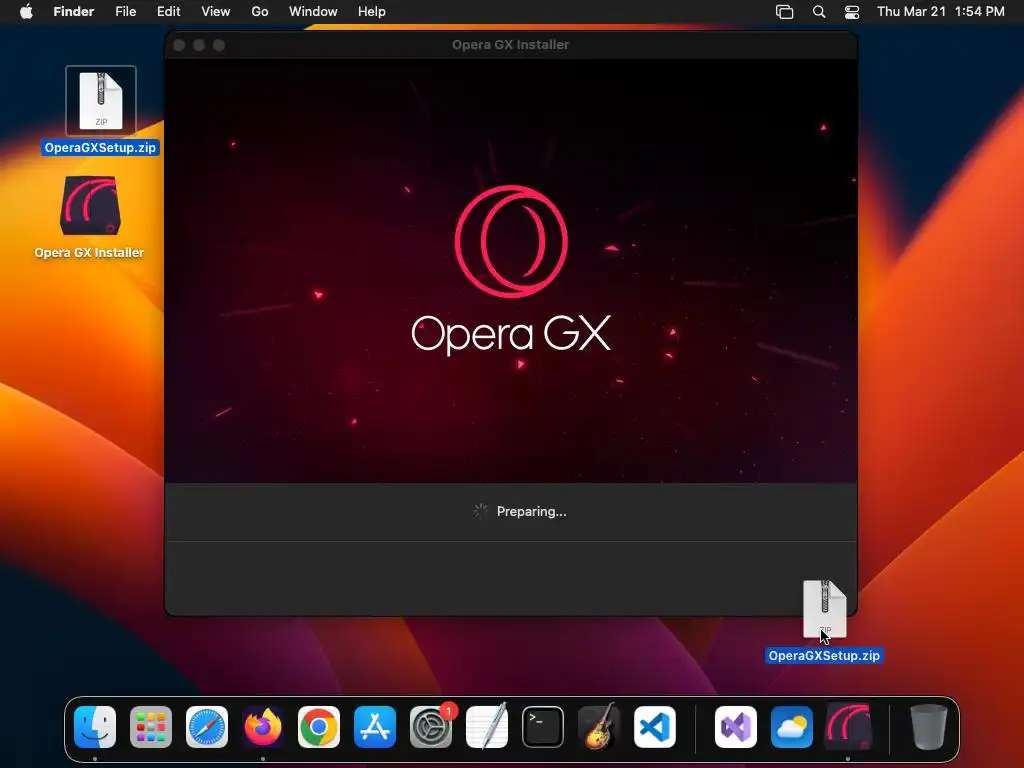The height and width of the screenshot is (768, 1024).
Task: Open Control Center in the menu bar
Action: (x=852, y=11)
